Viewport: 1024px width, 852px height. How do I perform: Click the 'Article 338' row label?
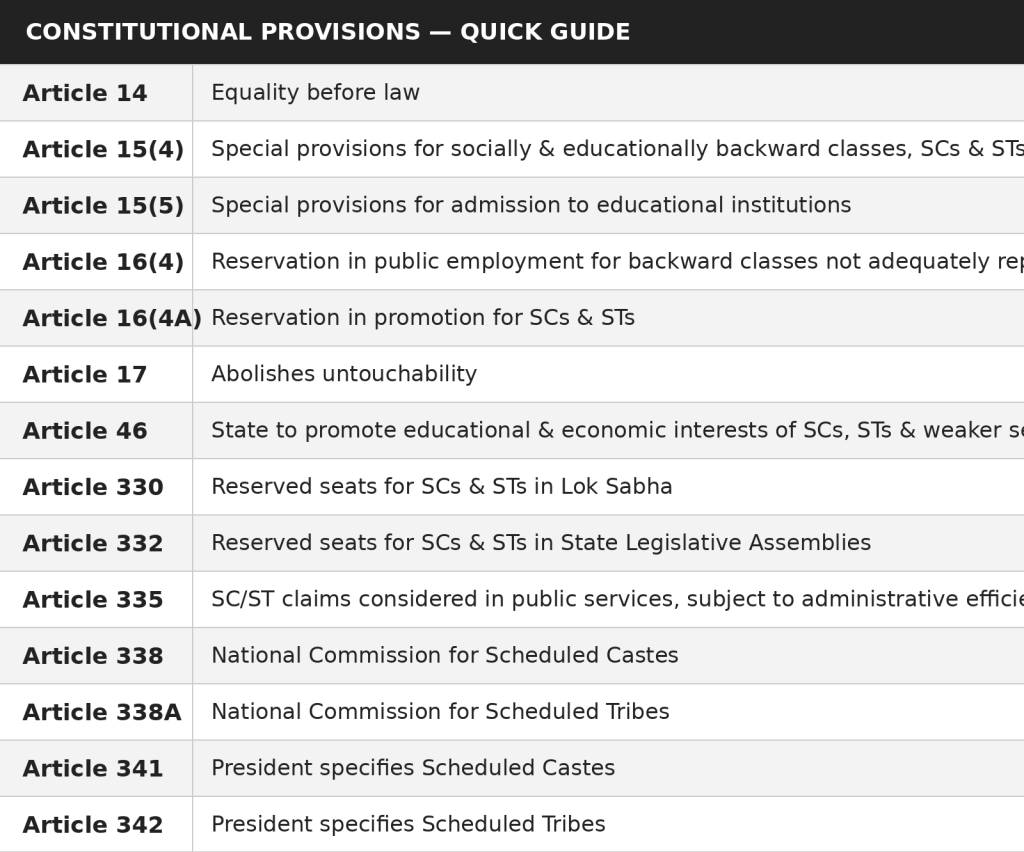[93, 655]
